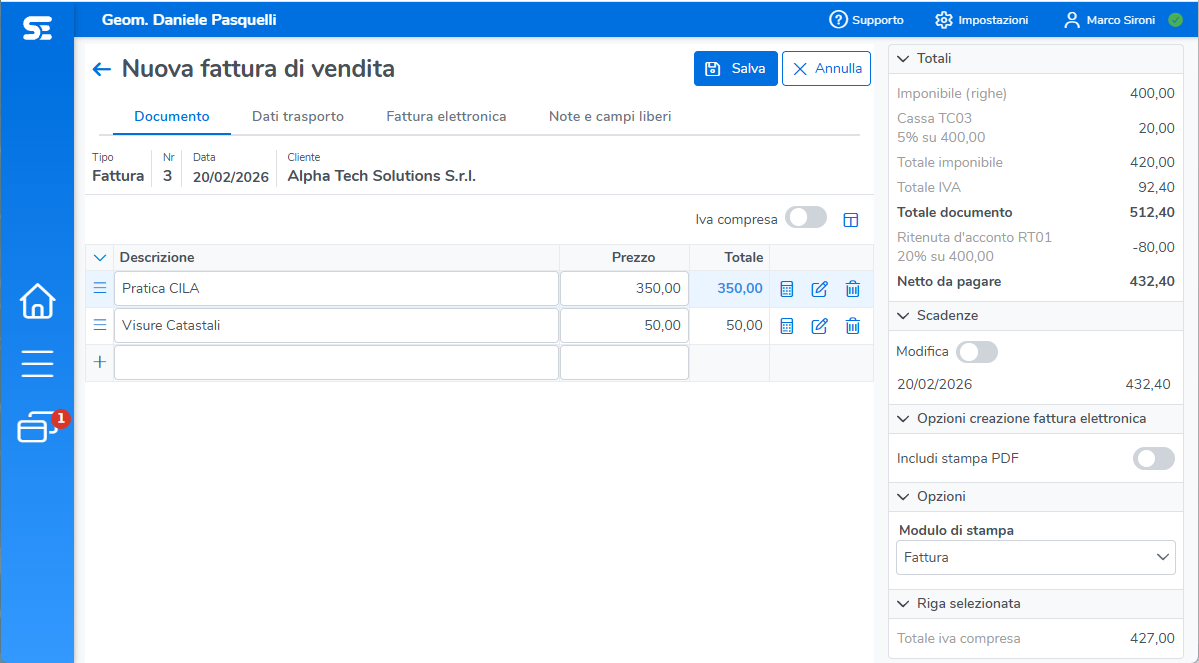Click the blue 350,00 row total
Image resolution: width=1199 pixels, height=663 pixels.
739,288
